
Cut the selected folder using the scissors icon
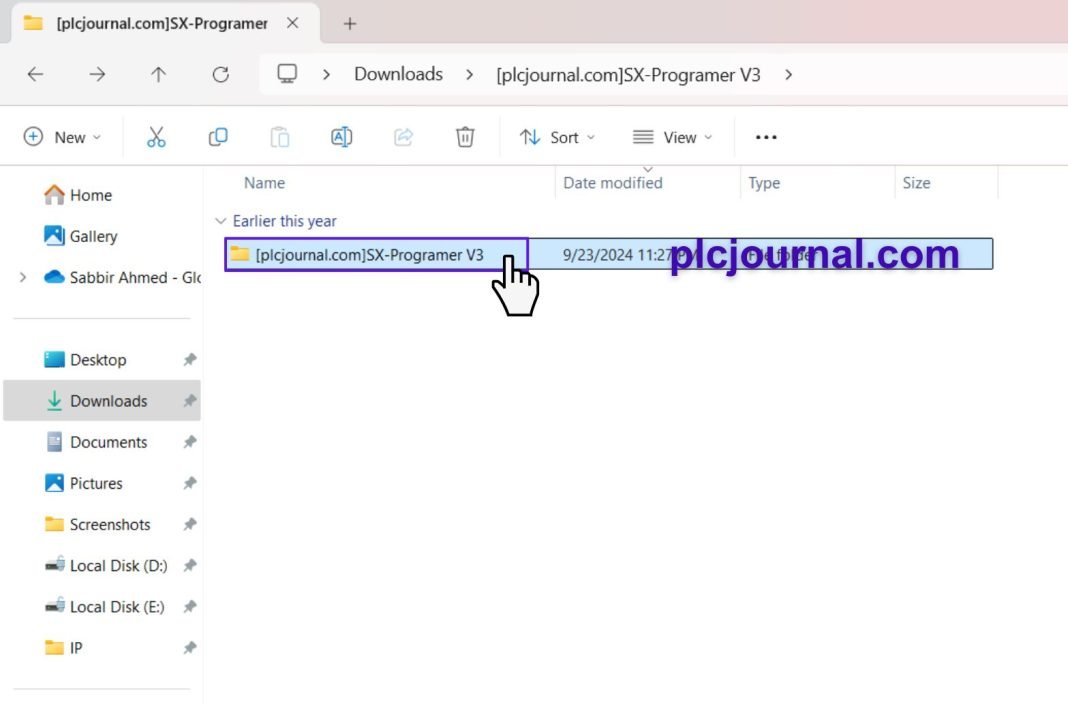click(x=156, y=137)
